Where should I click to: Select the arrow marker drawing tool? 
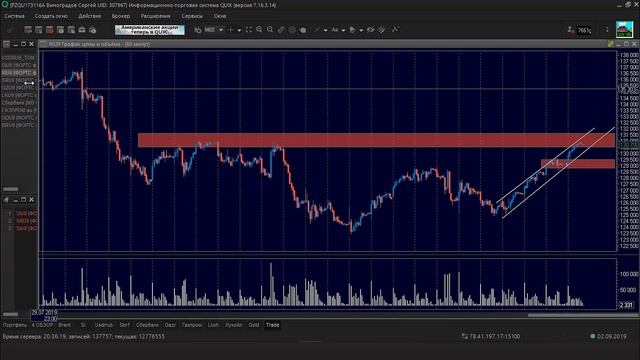pos(353,30)
